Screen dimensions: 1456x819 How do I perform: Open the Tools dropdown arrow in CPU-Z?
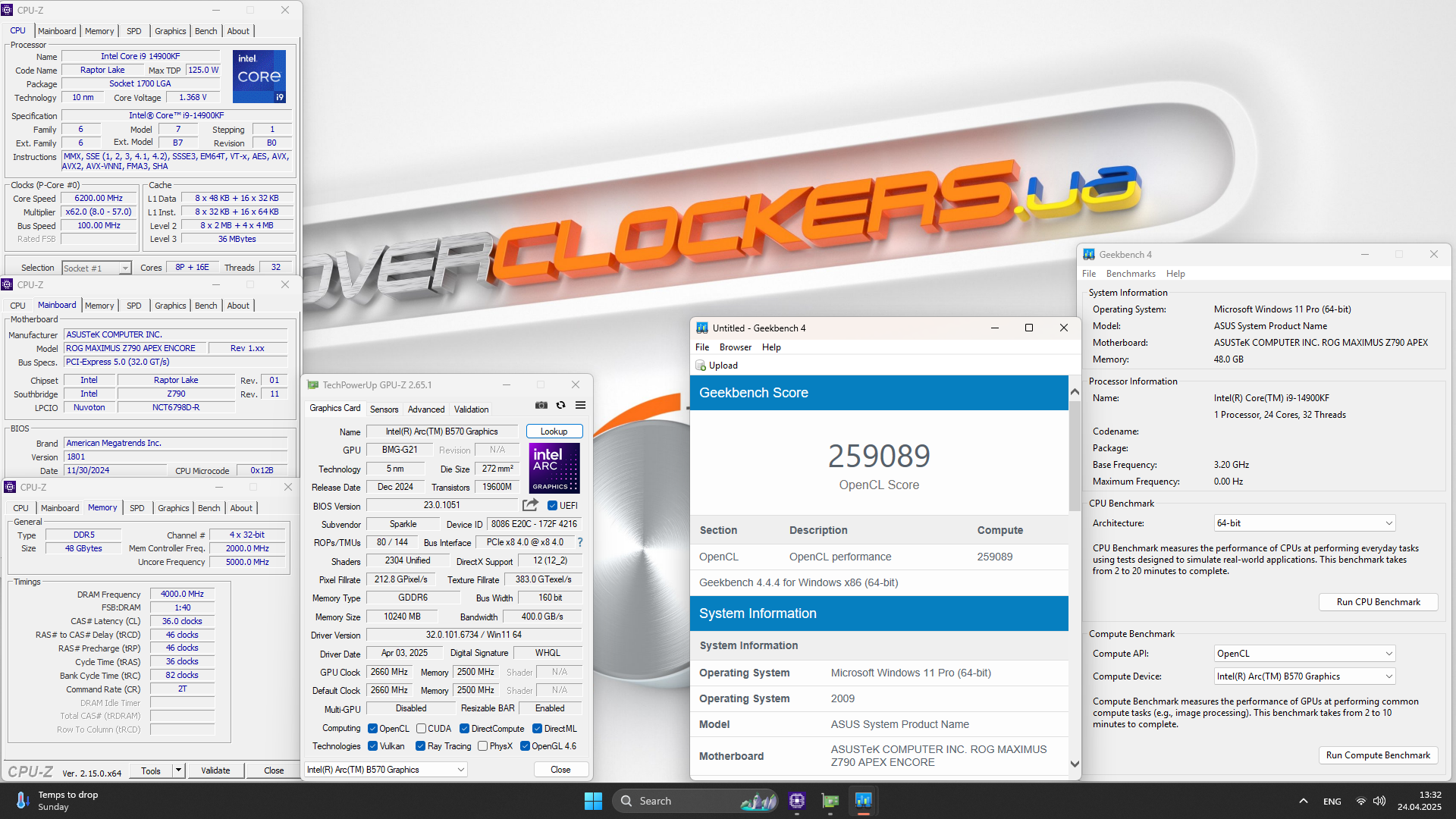pyautogui.click(x=178, y=770)
